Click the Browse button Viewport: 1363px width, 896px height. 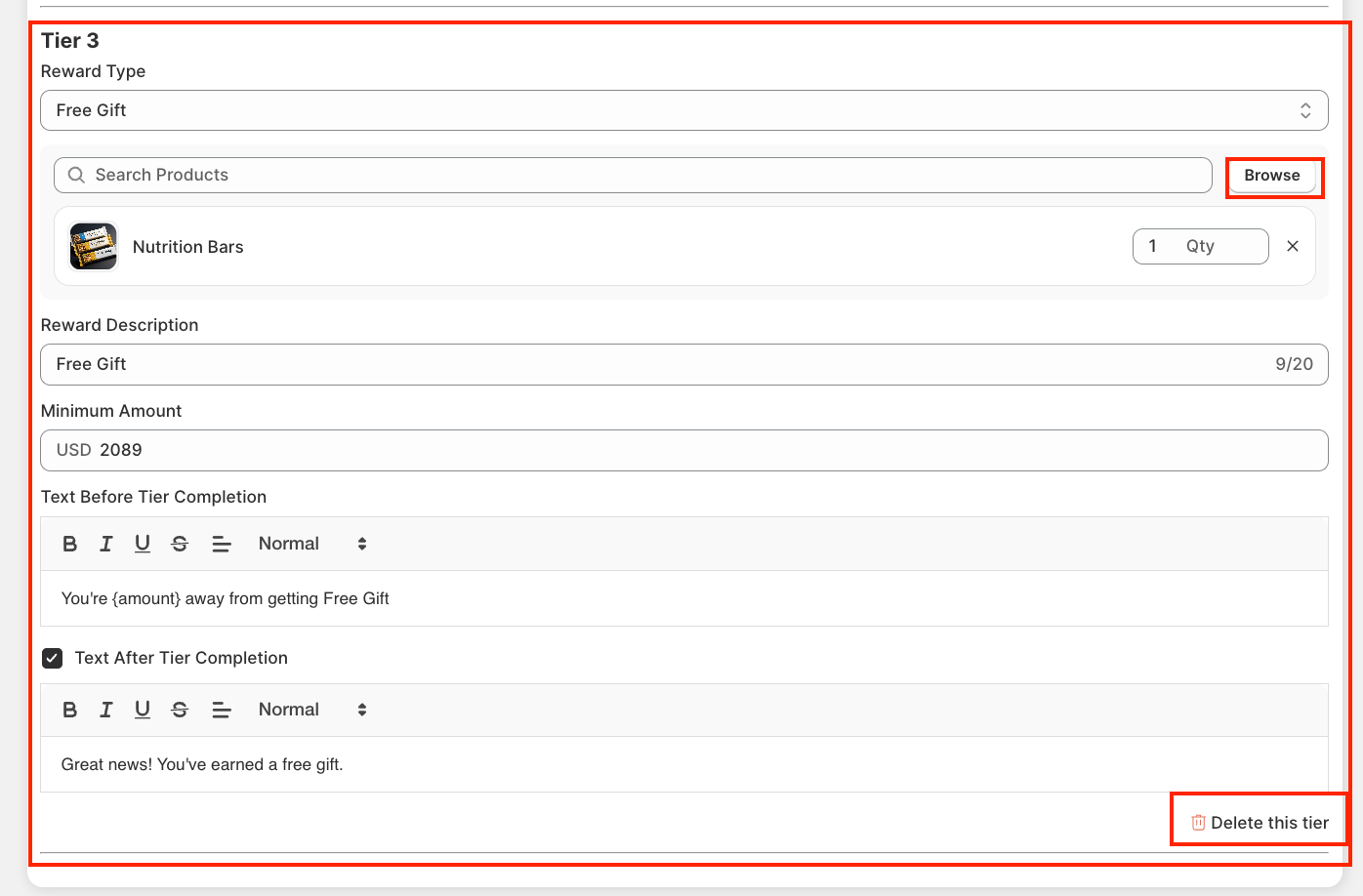[x=1271, y=176]
